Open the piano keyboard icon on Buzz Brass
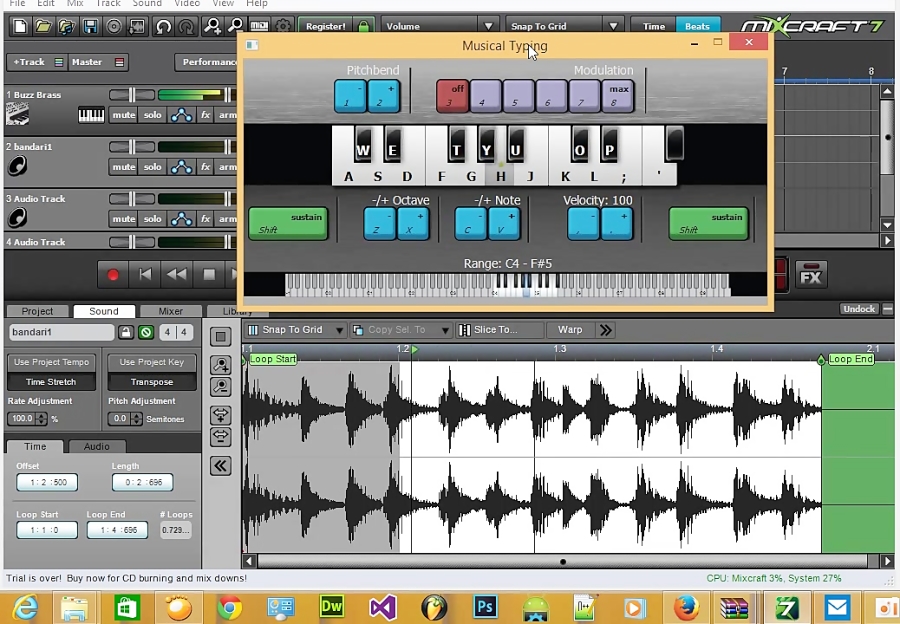The width and height of the screenshot is (900, 624). coord(91,115)
